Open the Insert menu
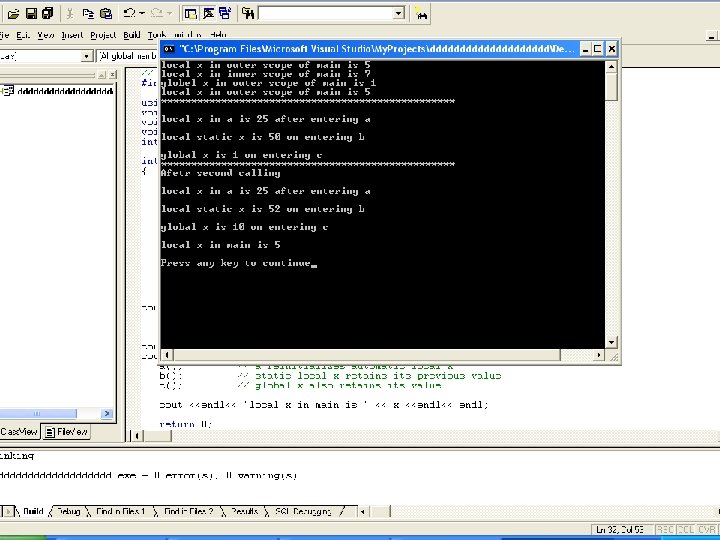720x540 pixels. 72,35
